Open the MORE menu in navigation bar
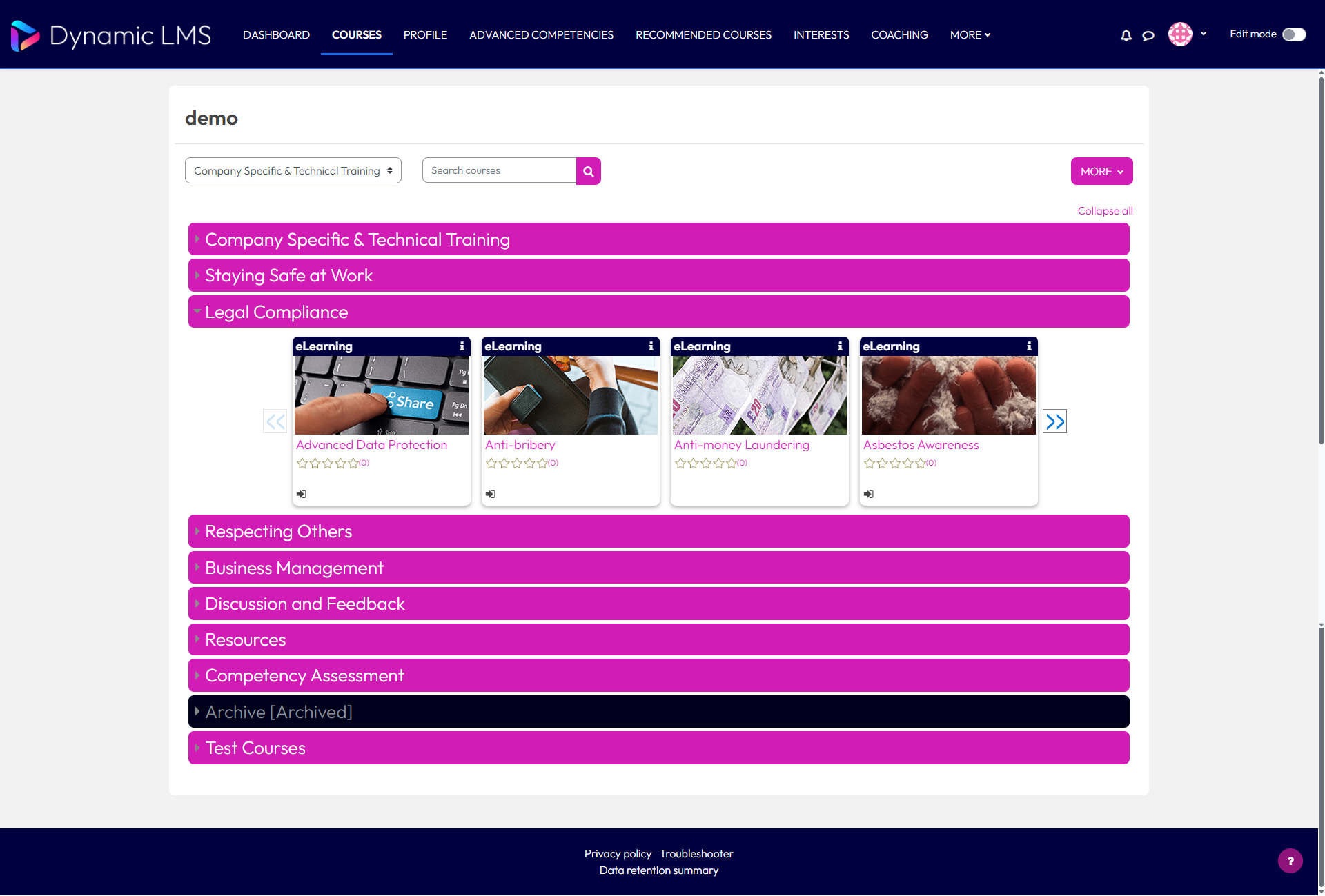This screenshot has width=1325, height=896. click(x=970, y=35)
